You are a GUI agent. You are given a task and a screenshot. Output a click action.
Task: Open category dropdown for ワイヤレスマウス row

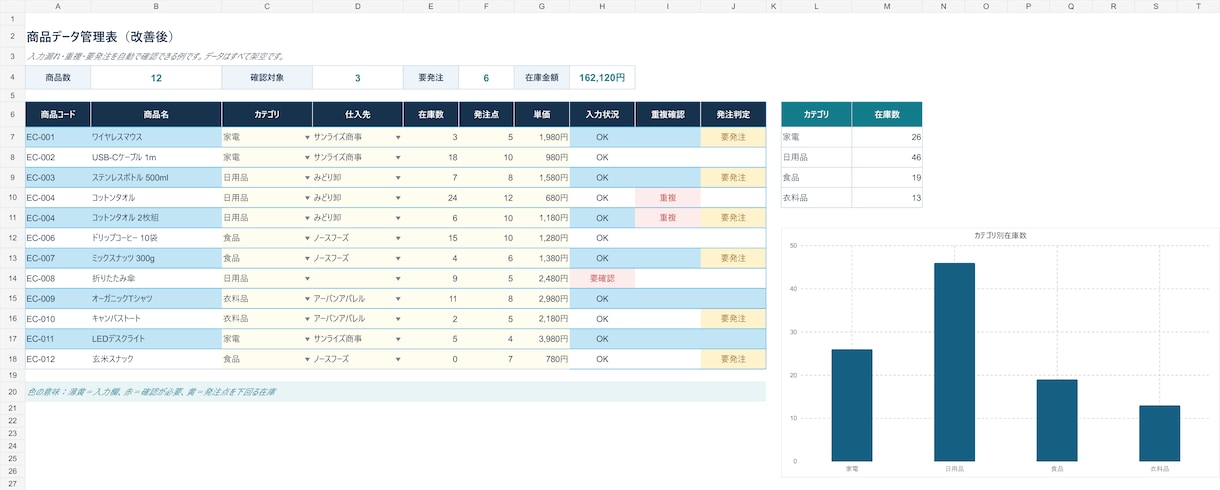coord(307,137)
